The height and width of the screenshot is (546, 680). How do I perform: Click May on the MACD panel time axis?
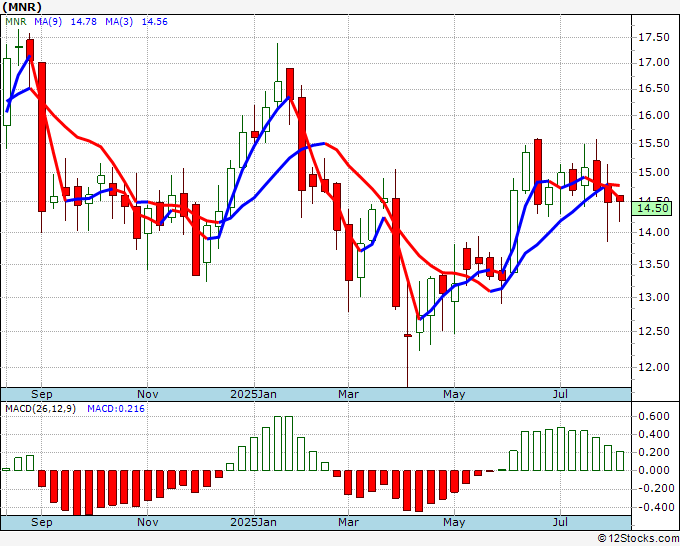(x=454, y=522)
